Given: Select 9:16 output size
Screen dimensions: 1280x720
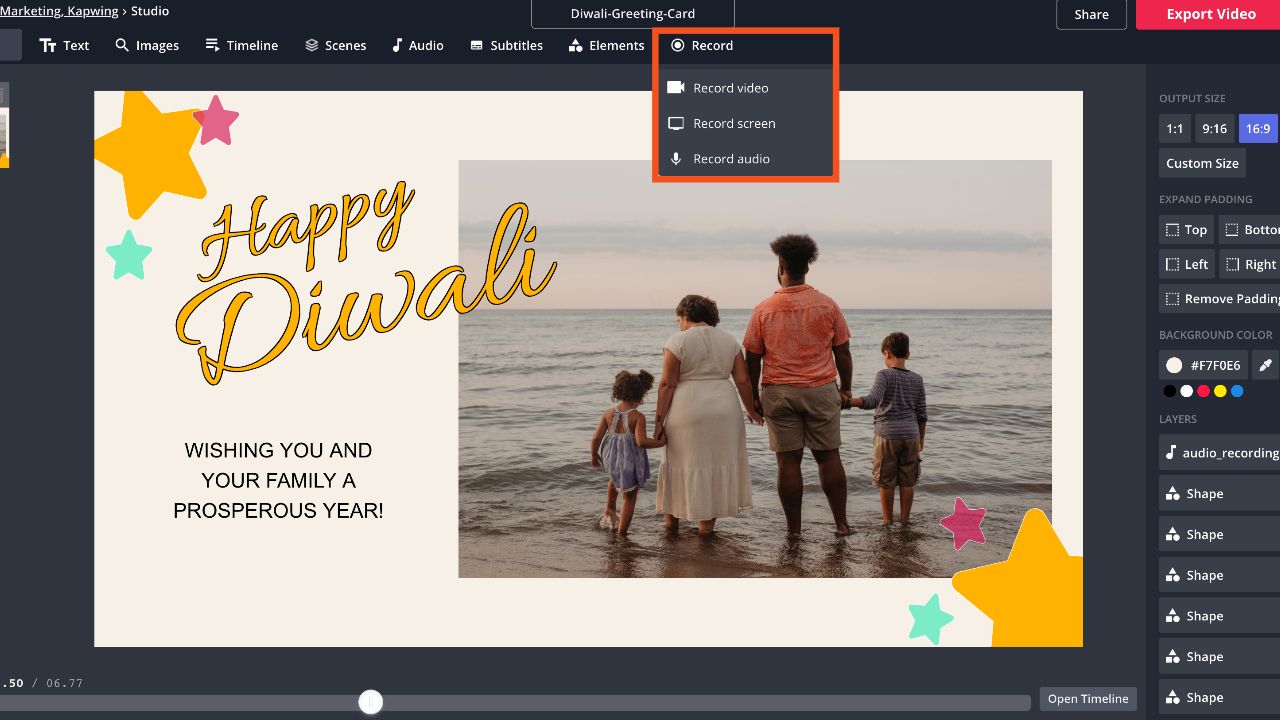Looking at the screenshot, I should (x=1214, y=128).
